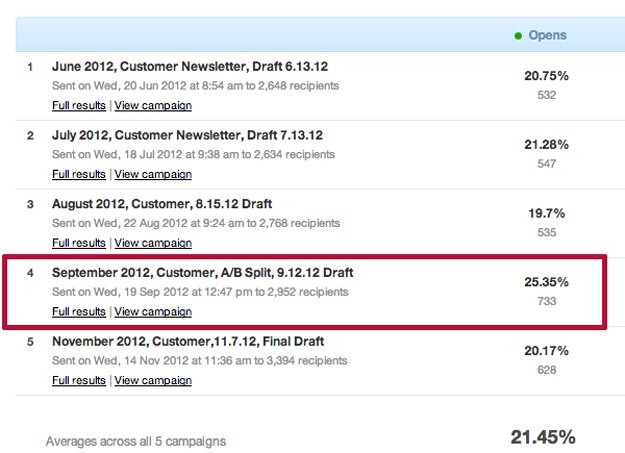
Task: Click row number 4 of September campaign
Action: coord(30,273)
